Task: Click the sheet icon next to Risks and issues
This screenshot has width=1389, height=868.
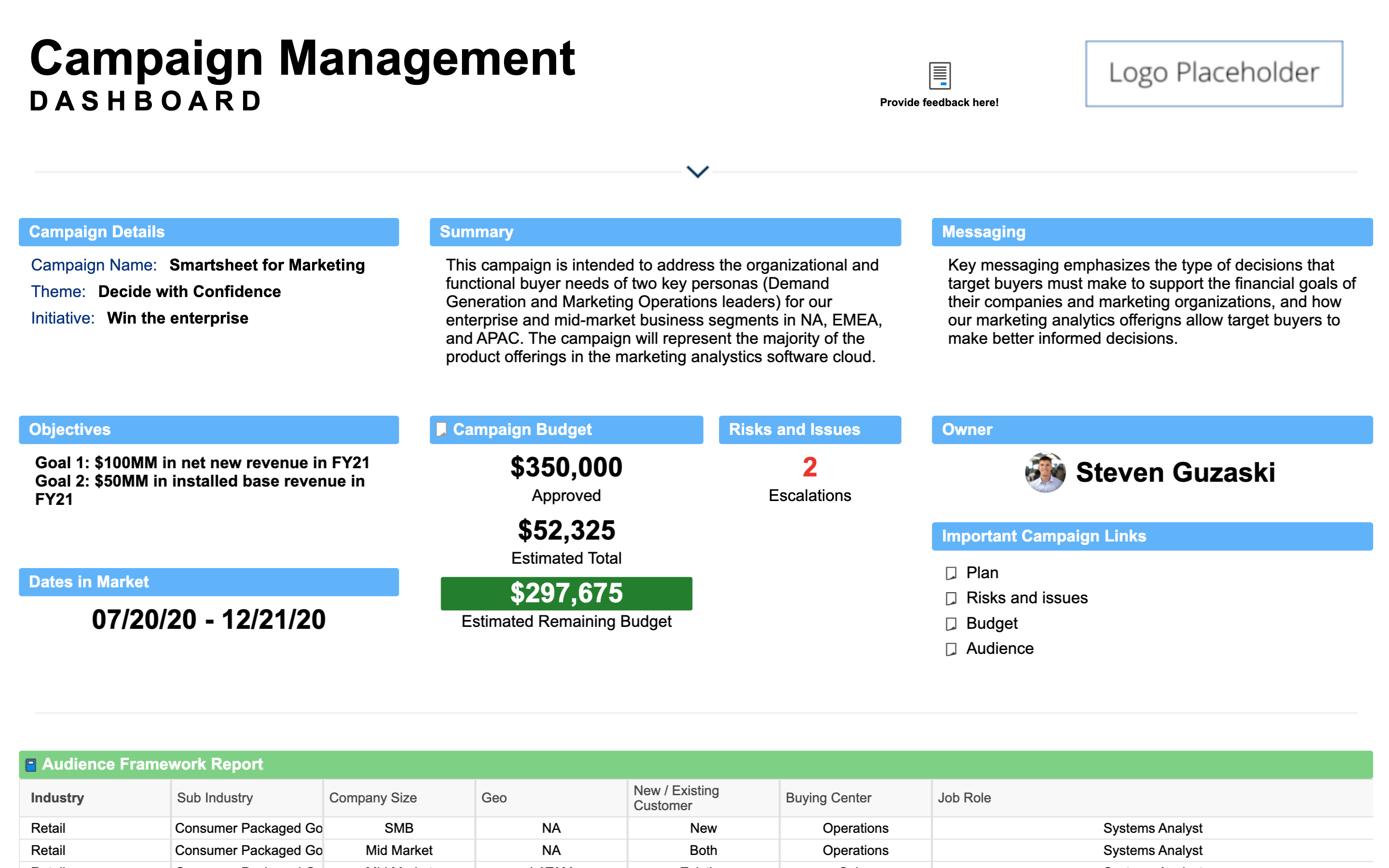Action: [x=951, y=598]
